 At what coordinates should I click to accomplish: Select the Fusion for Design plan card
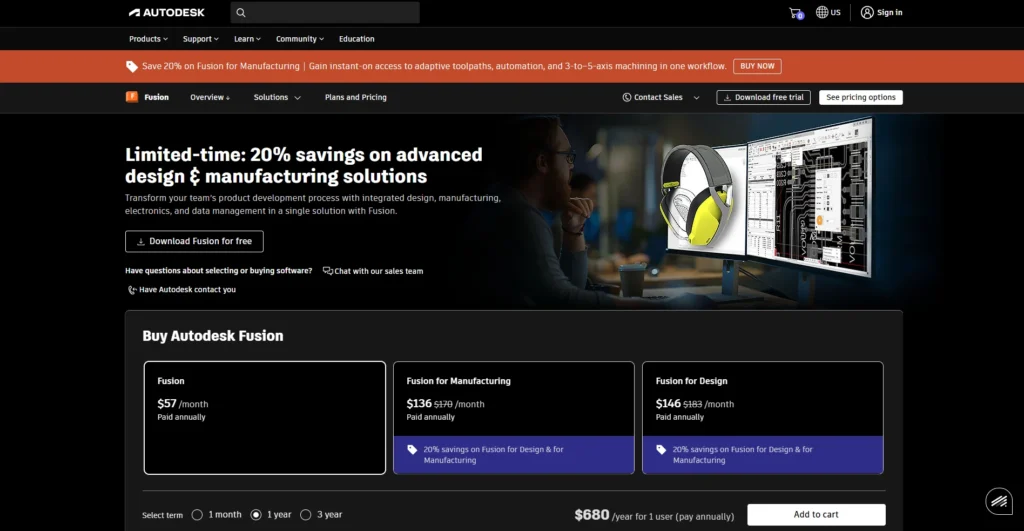point(763,418)
